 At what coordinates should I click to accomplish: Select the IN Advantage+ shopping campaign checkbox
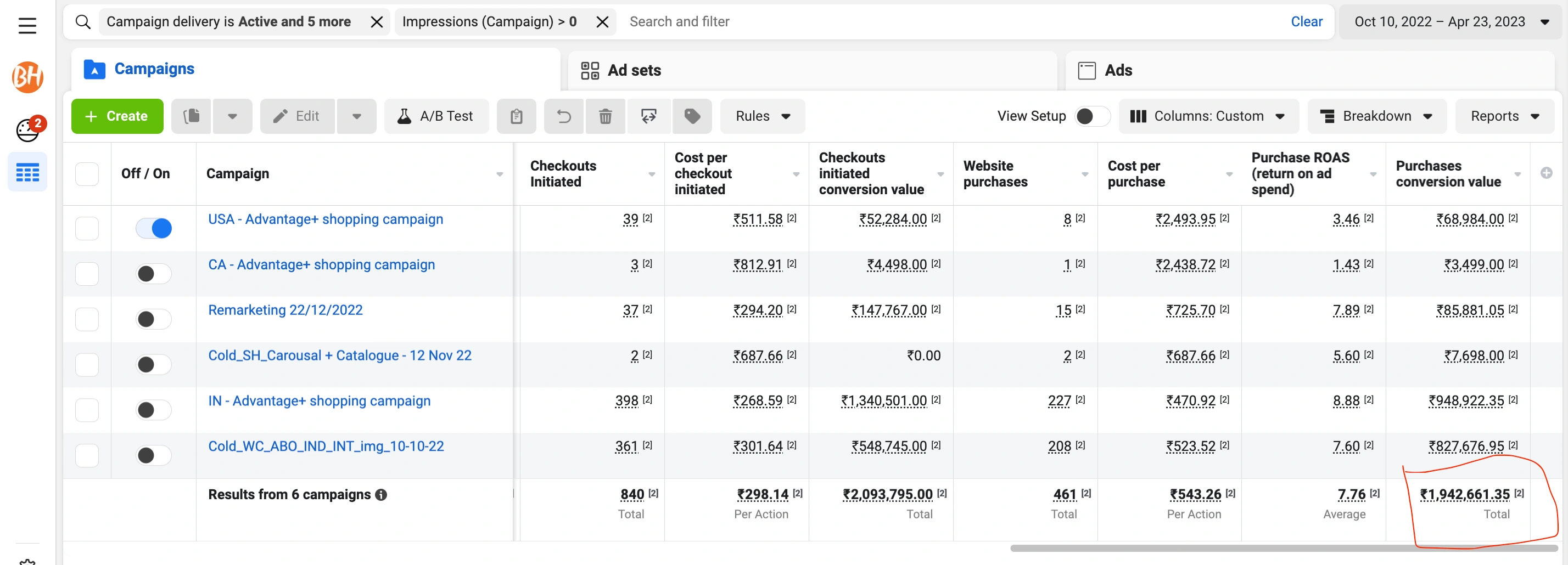pyautogui.click(x=87, y=410)
